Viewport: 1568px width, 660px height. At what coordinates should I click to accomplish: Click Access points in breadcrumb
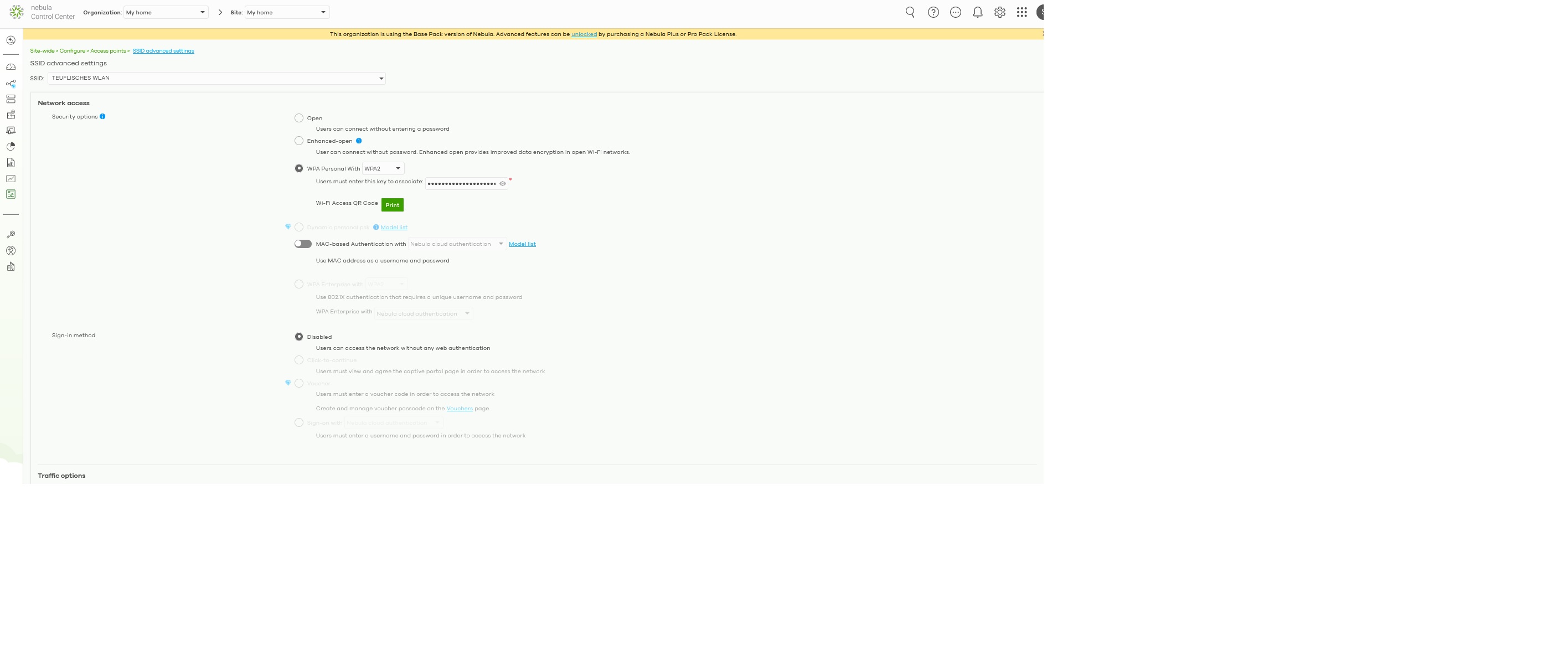[x=108, y=51]
